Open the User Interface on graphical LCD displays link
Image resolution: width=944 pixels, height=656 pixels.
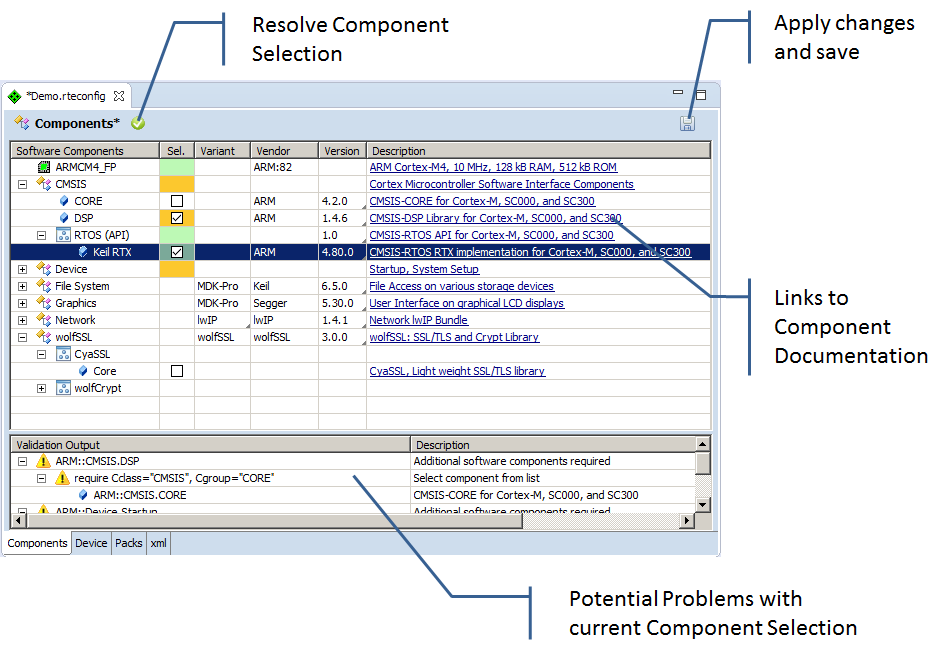(467, 303)
